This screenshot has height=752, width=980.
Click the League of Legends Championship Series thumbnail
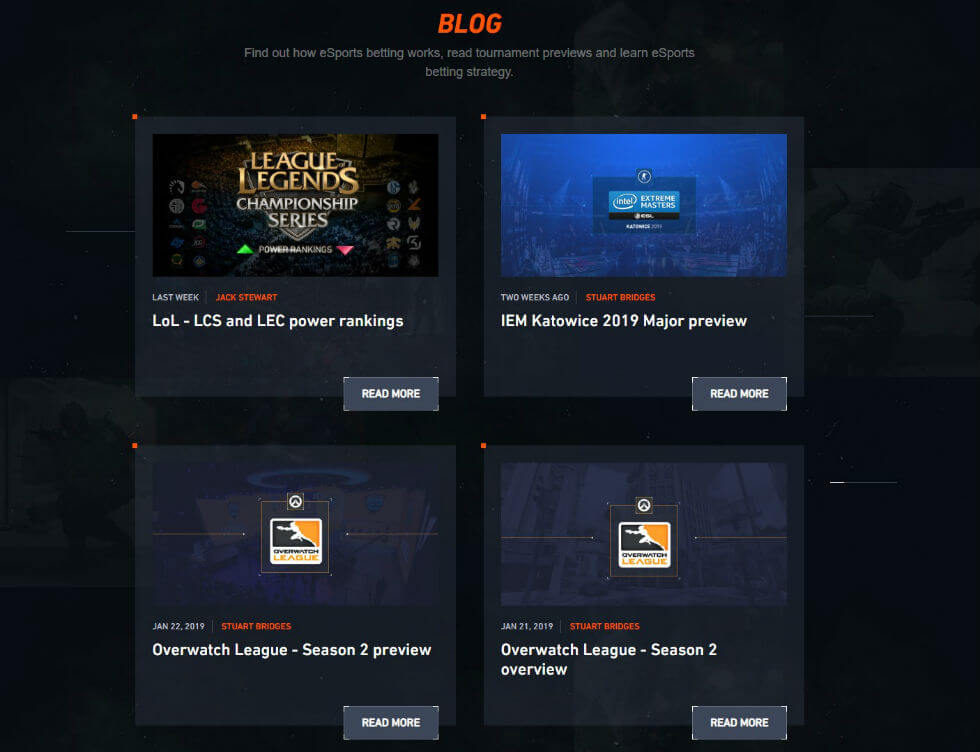tap(295, 205)
